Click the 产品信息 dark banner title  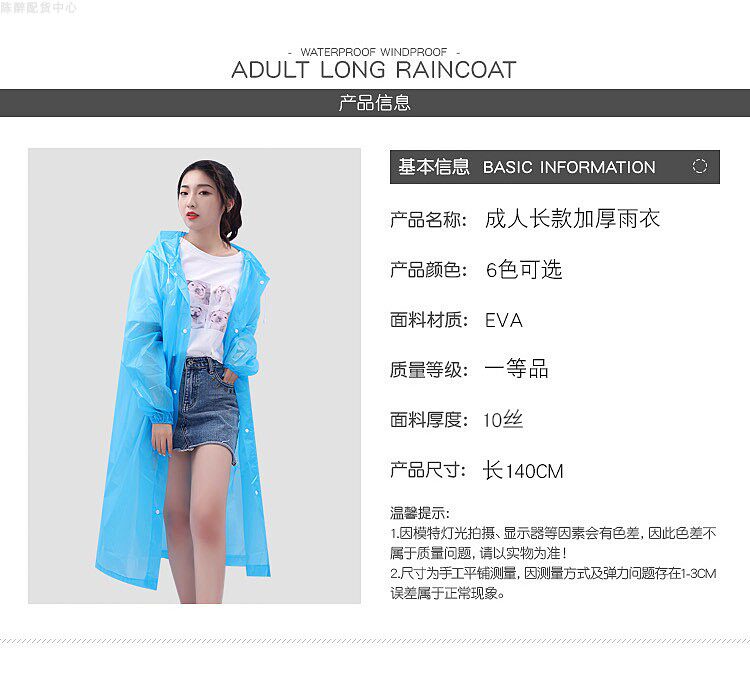[x=375, y=103]
